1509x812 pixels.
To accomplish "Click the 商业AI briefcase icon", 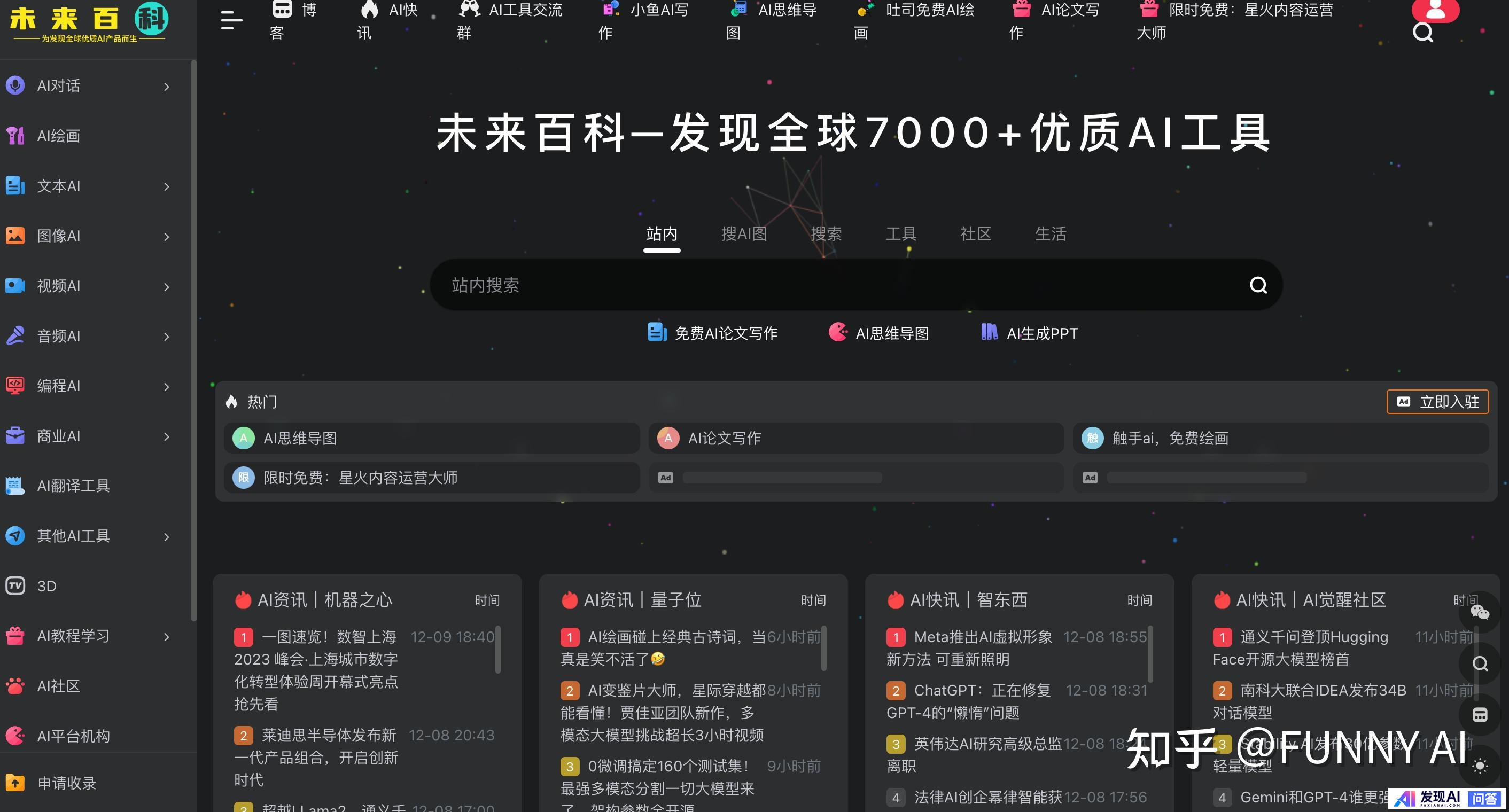I will 15,435.
